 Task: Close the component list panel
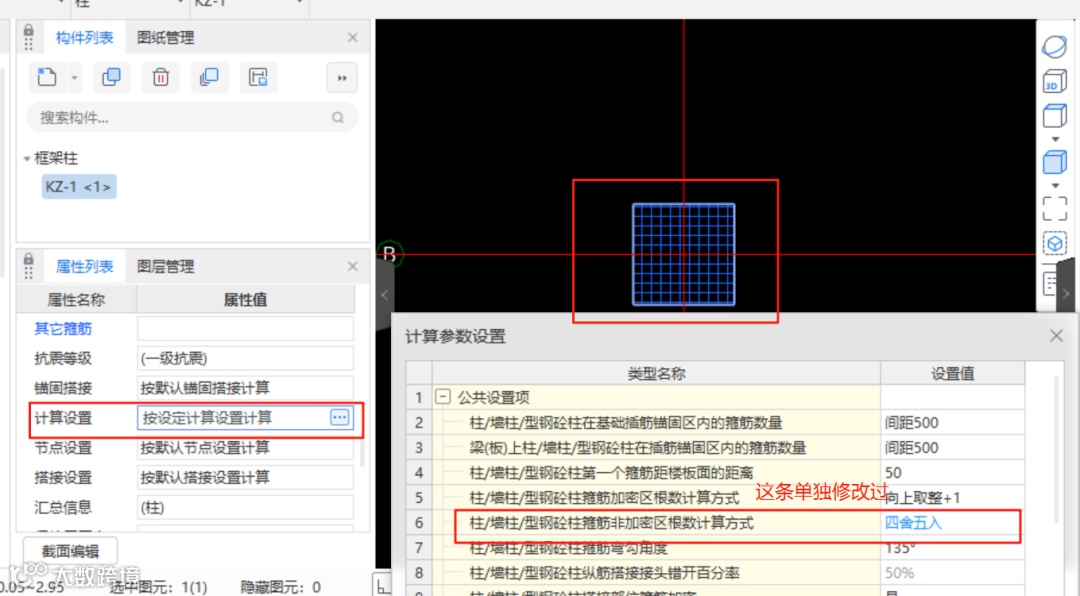click(x=353, y=37)
